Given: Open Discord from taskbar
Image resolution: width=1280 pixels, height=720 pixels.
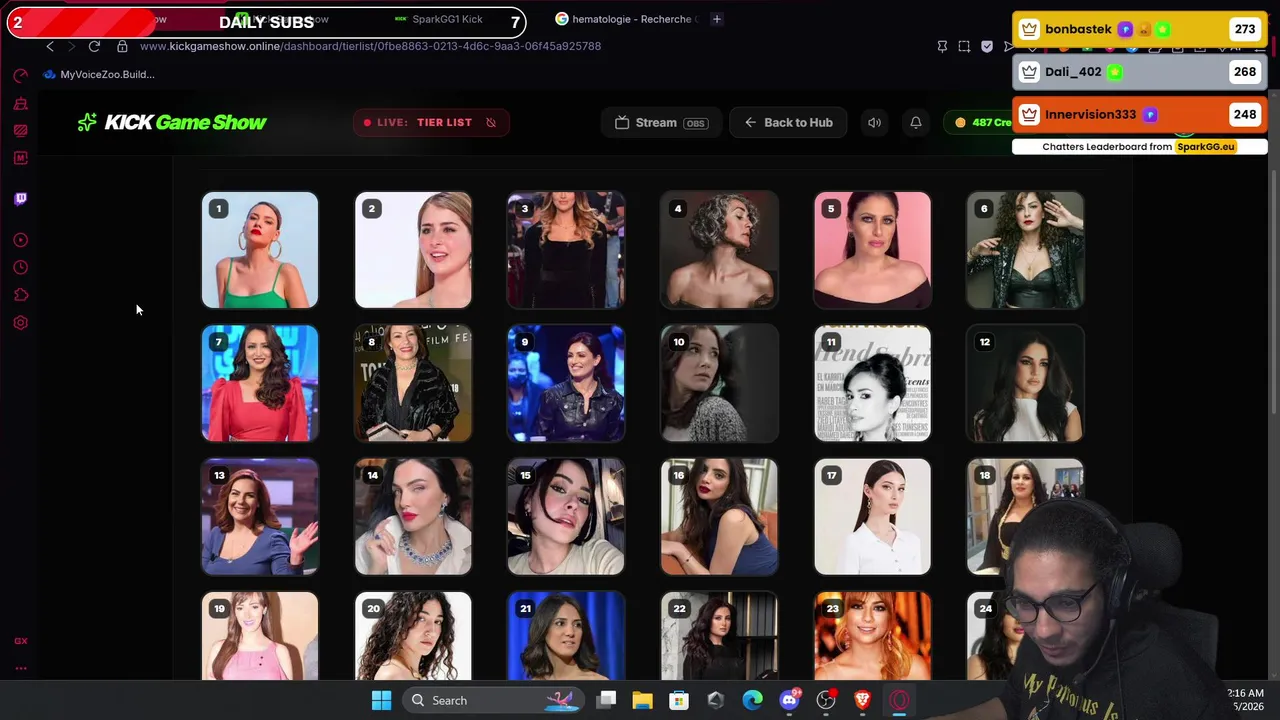Looking at the screenshot, I should tap(789, 700).
